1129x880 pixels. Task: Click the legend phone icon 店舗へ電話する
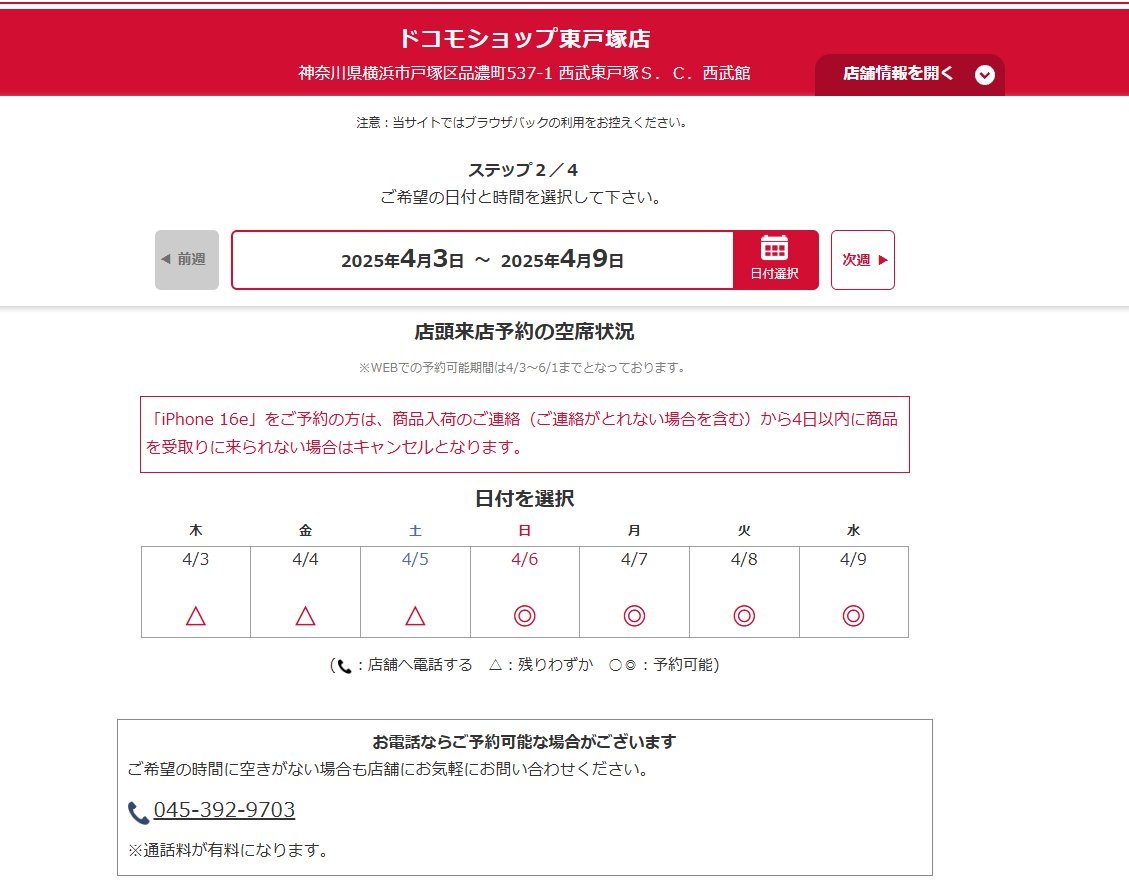pos(344,666)
